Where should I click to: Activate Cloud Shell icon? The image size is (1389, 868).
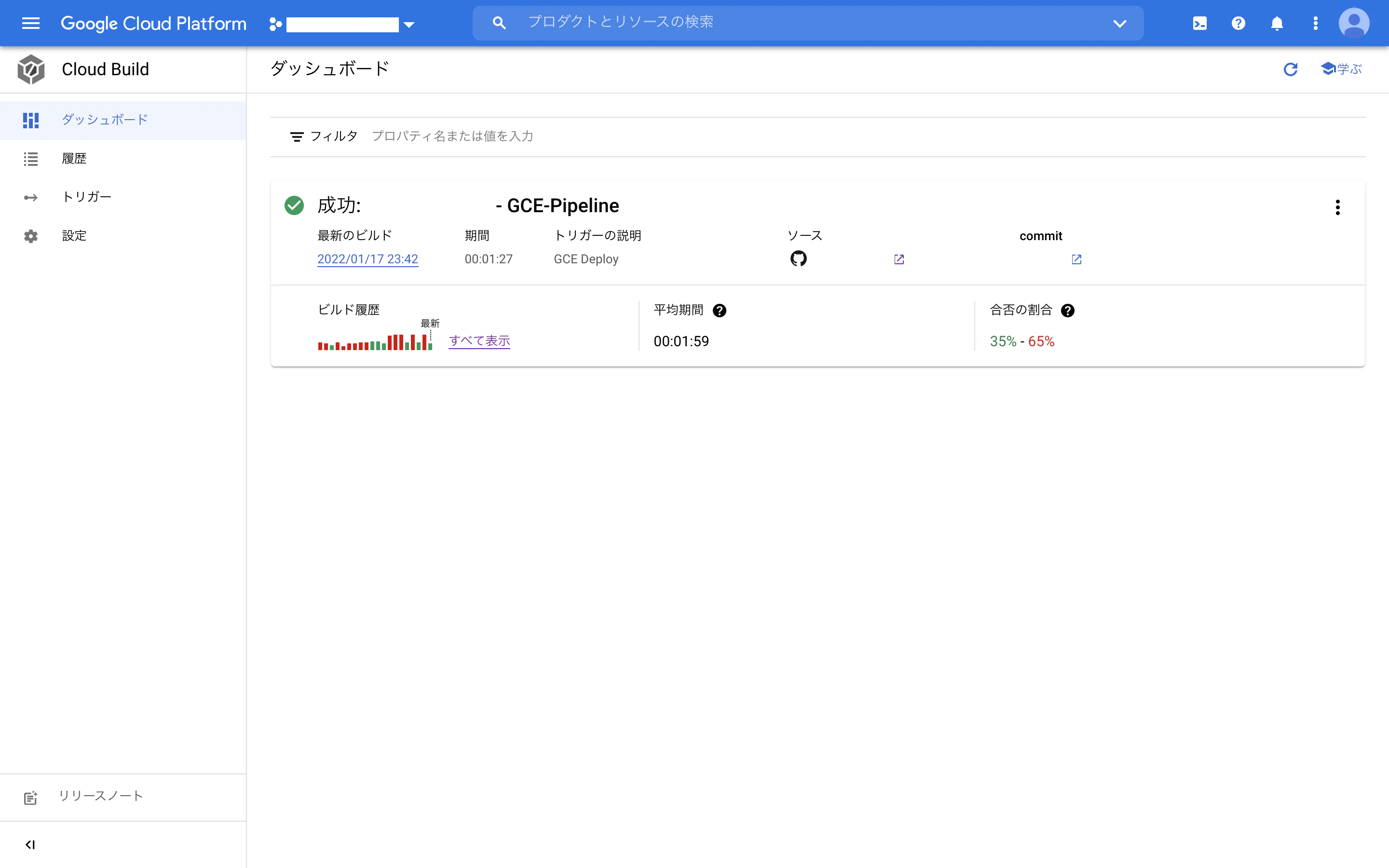pos(1199,23)
